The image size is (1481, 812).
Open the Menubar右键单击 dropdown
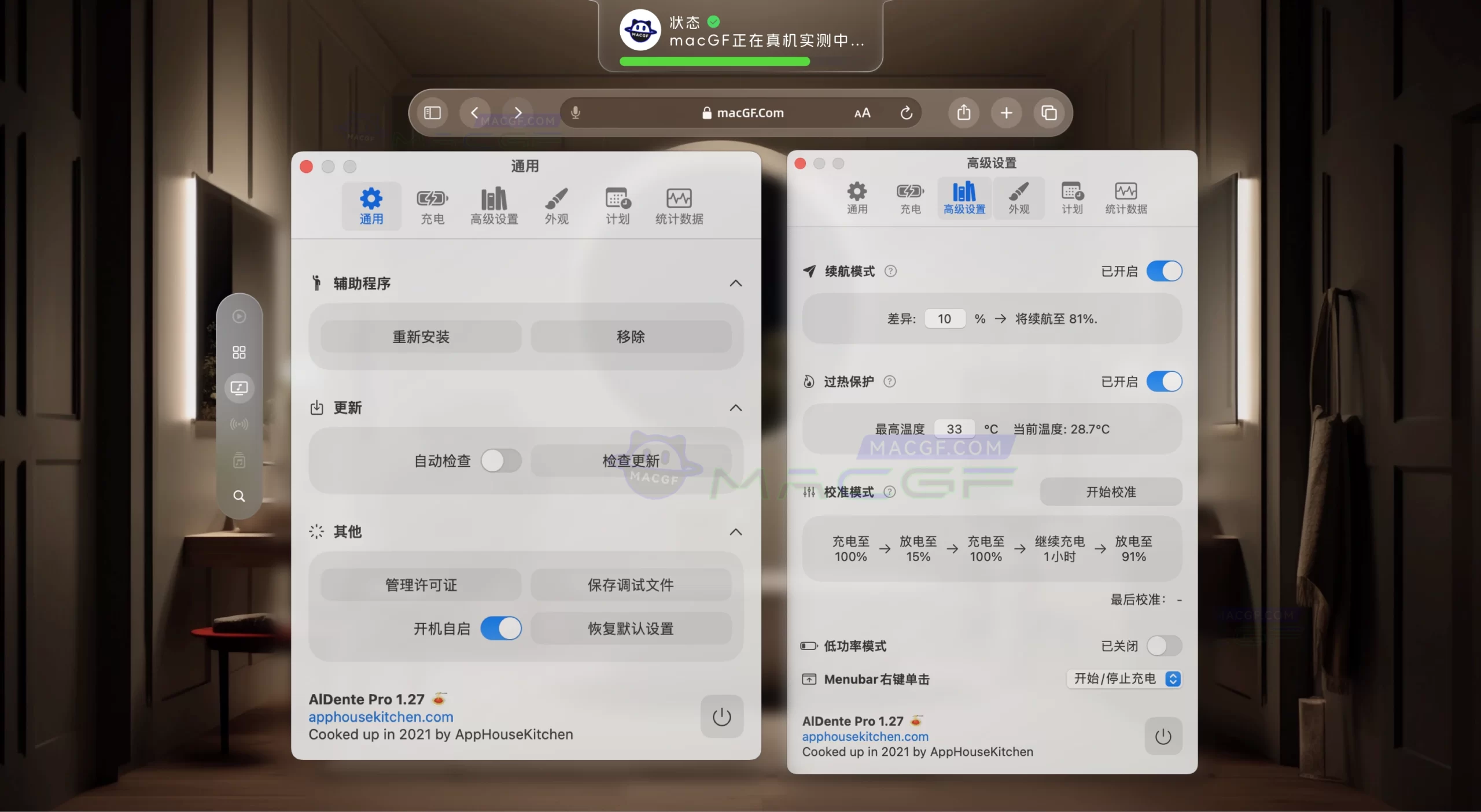pyautogui.click(x=1123, y=678)
